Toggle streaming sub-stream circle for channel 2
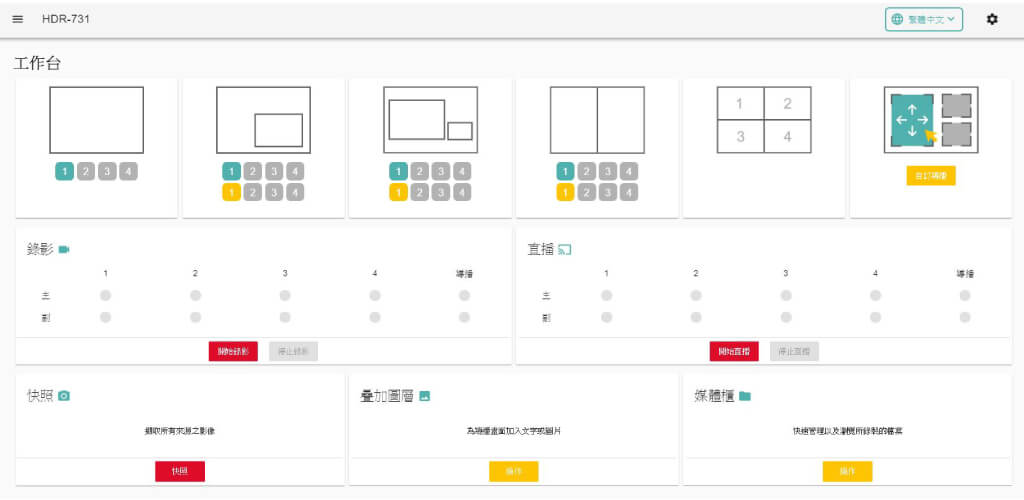Image resolution: width=1024 pixels, height=500 pixels. 696,317
